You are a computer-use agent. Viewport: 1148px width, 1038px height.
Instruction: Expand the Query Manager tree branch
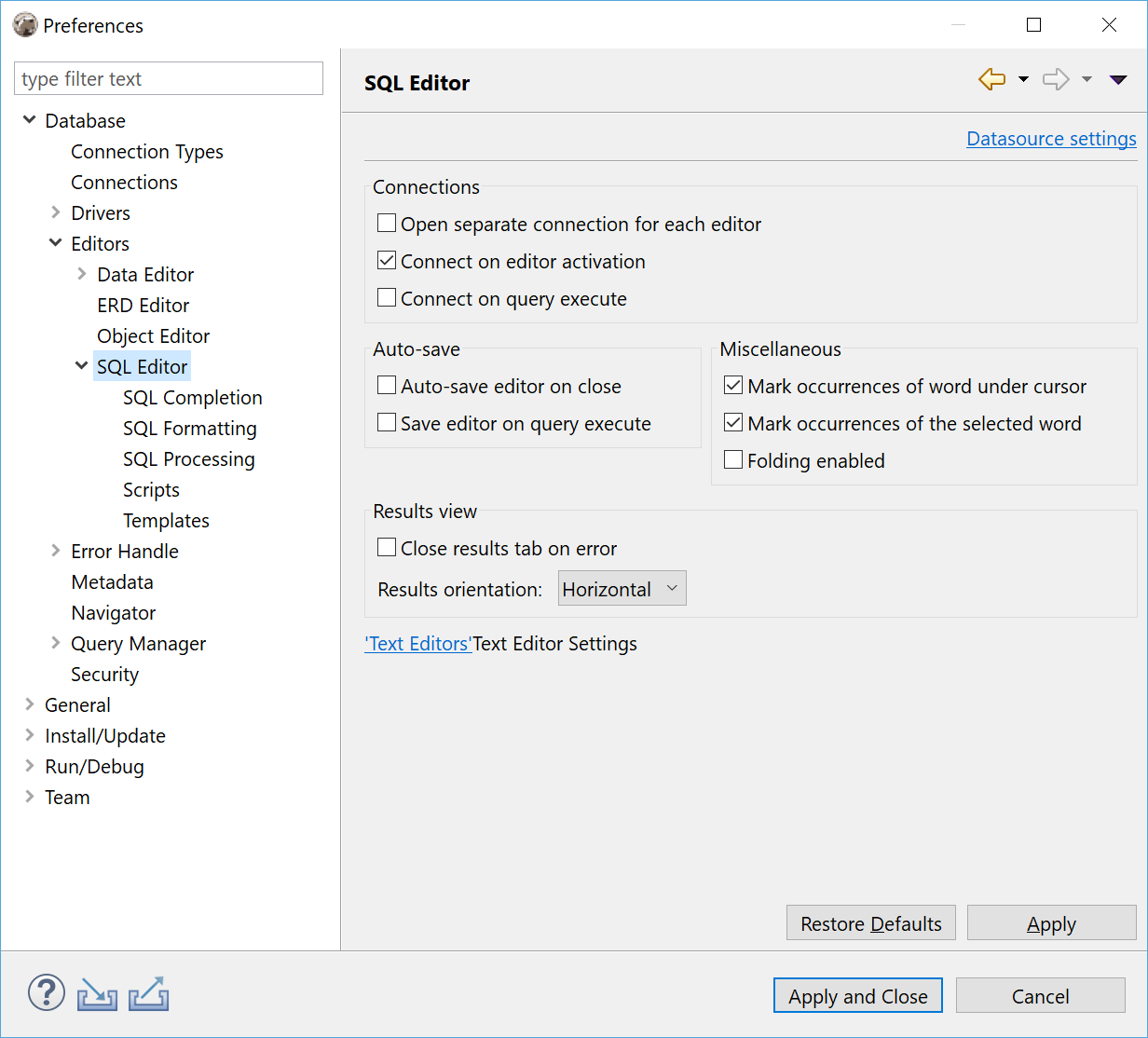click(x=56, y=643)
